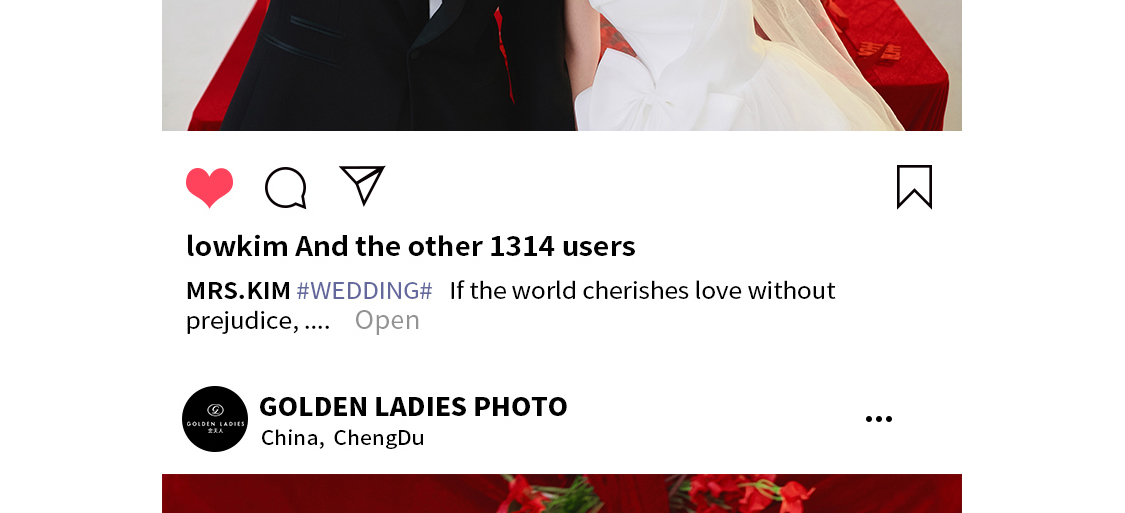
Task: Read caption text about cherishing love
Action: click(x=643, y=291)
